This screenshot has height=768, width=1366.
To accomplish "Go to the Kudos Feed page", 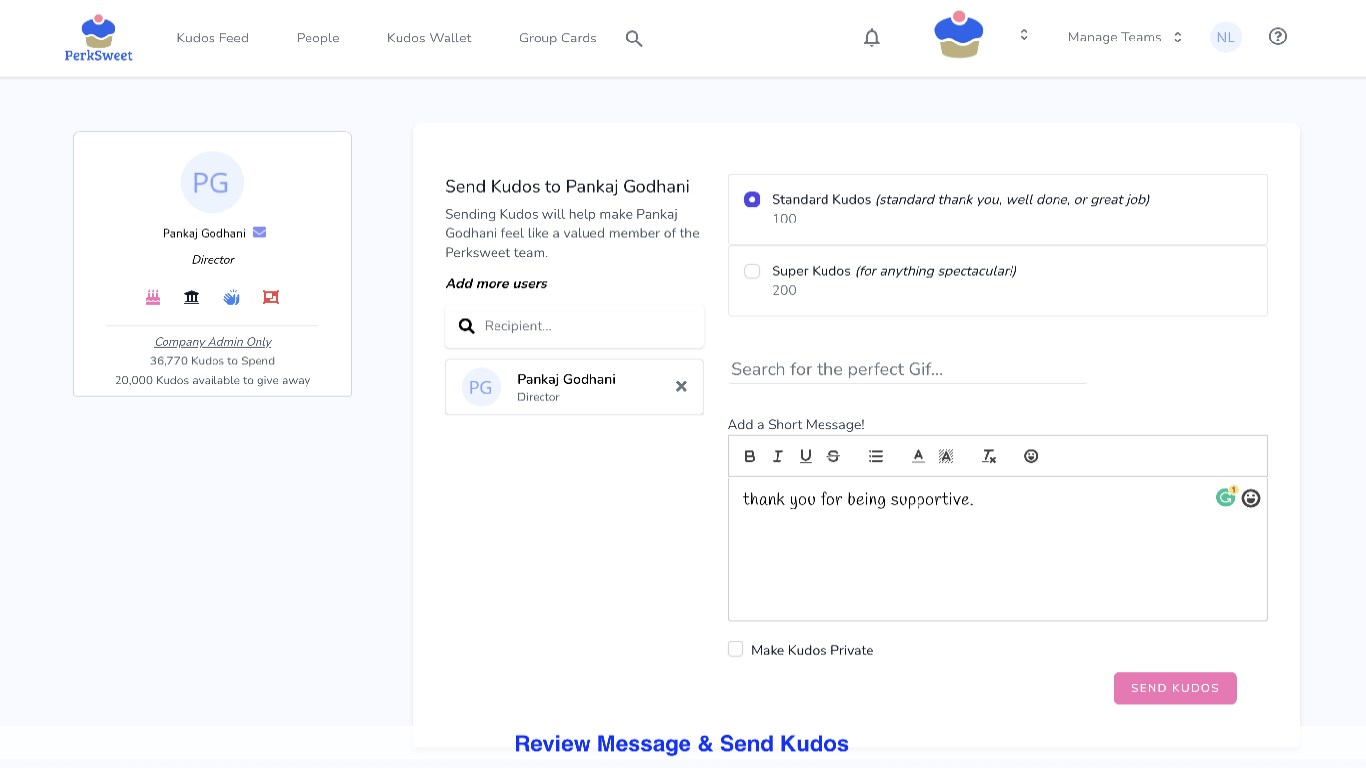I will coord(213,38).
